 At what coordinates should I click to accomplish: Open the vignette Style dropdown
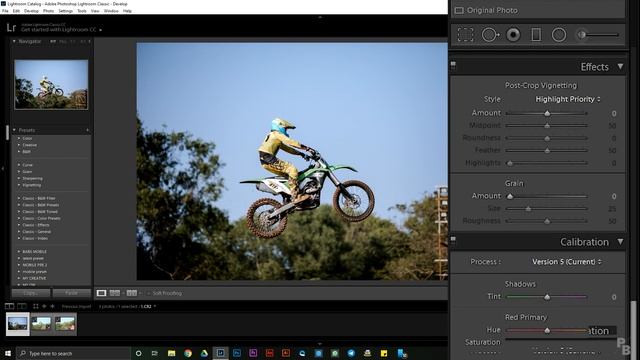click(568, 99)
